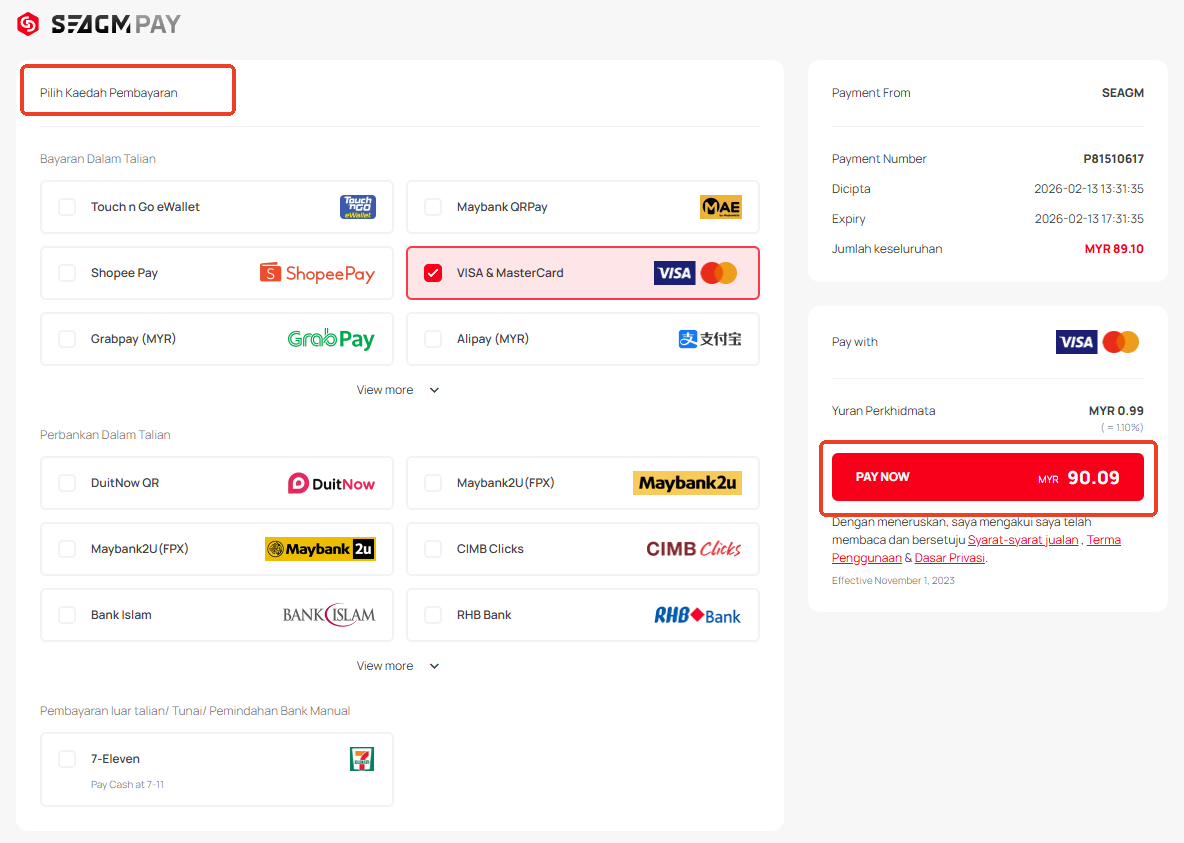Click the 7-Eleven logo
This screenshot has width=1184, height=843.
(x=361, y=759)
